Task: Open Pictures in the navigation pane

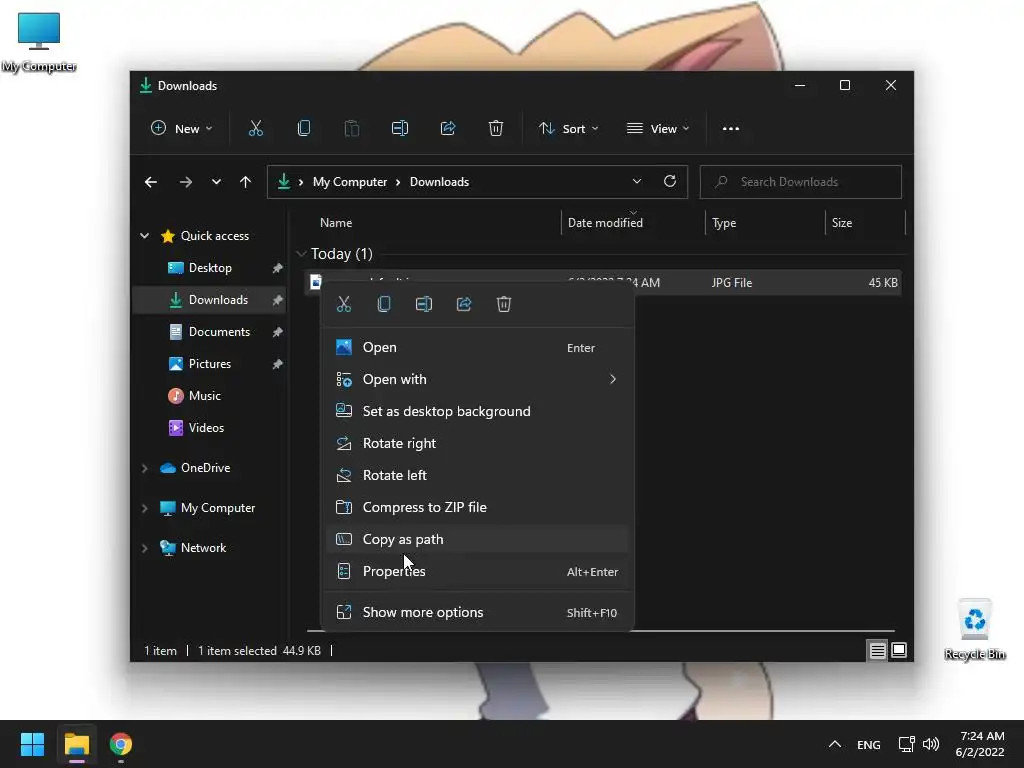Action: 210,364
